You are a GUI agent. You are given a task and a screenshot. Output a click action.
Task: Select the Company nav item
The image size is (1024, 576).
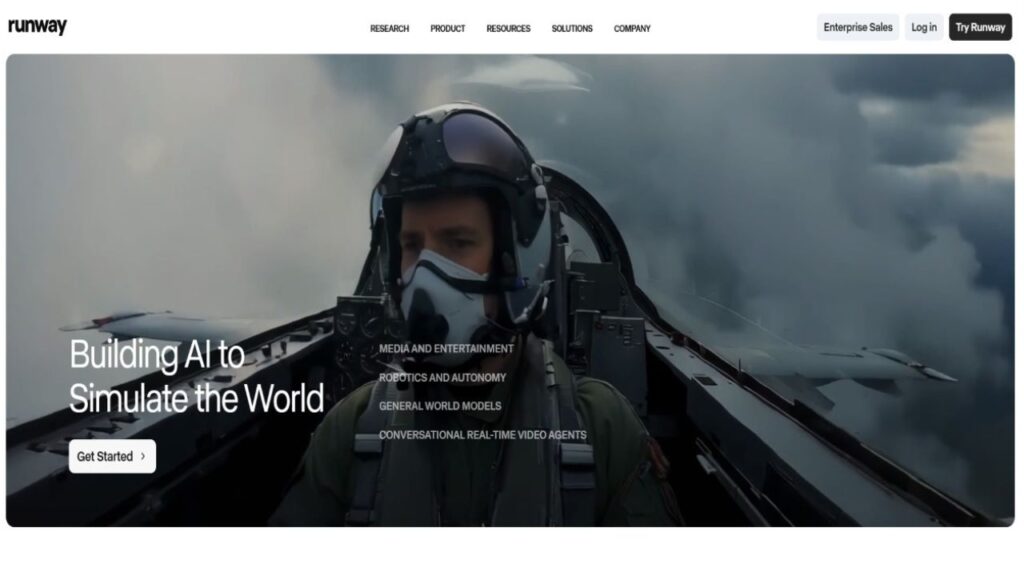[x=632, y=29]
